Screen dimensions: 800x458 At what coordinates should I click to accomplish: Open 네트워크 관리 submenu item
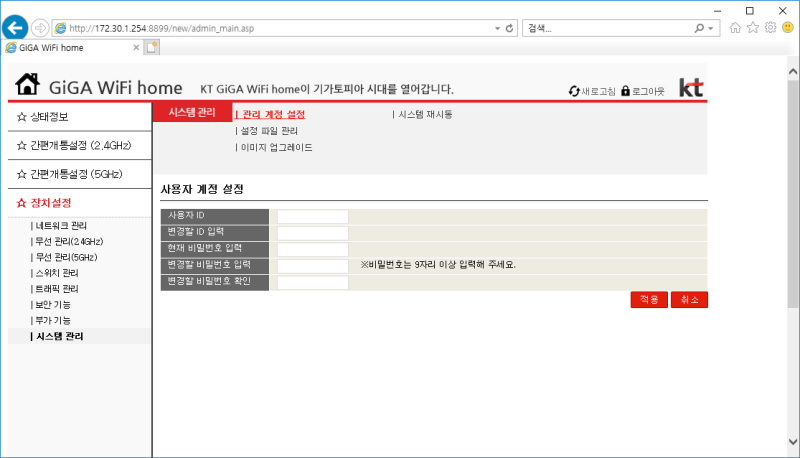[59, 225]
